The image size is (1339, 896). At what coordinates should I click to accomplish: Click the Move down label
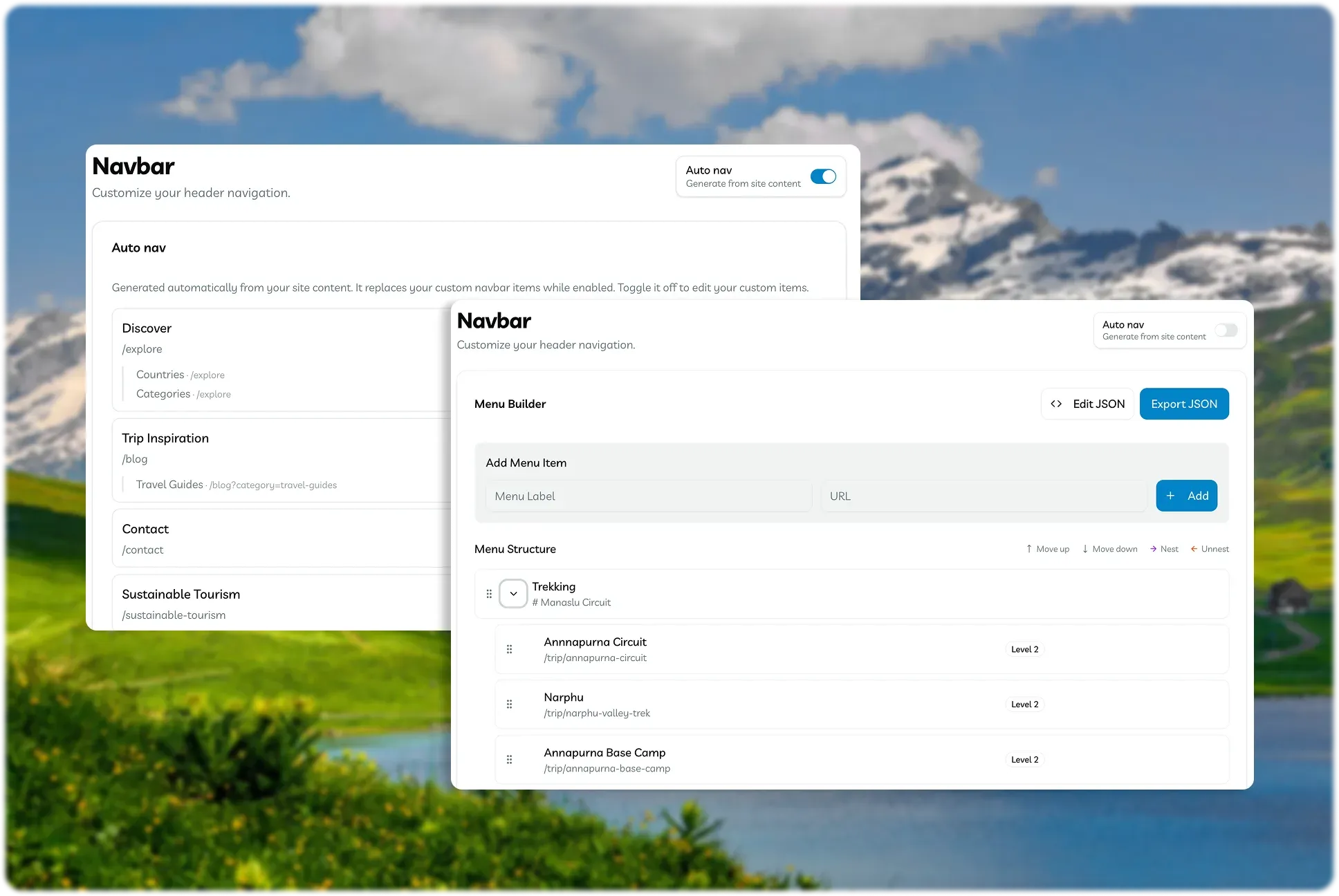tap(1115, 549)
